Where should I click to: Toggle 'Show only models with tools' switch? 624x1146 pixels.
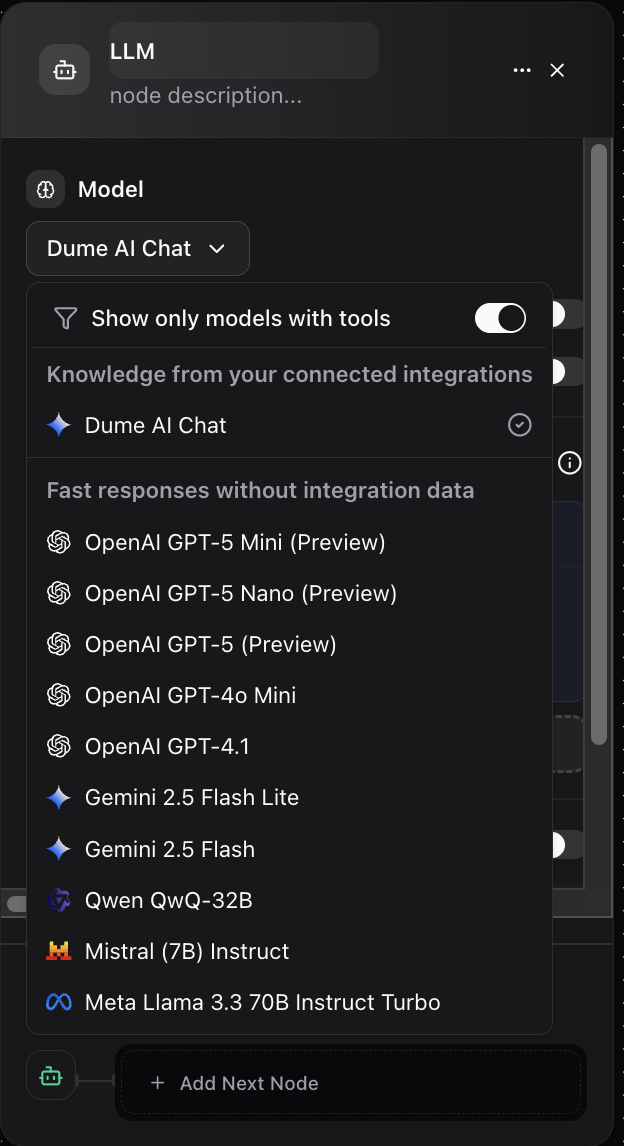[499, 317]
